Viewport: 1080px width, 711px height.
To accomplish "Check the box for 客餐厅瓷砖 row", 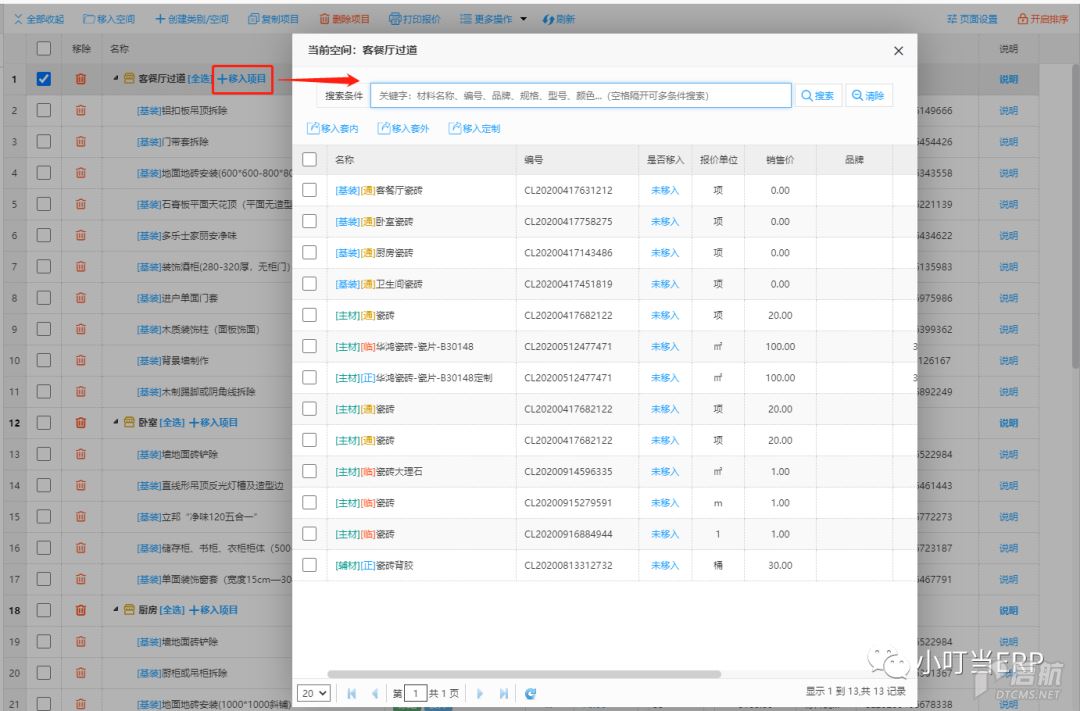I will 309,190.
